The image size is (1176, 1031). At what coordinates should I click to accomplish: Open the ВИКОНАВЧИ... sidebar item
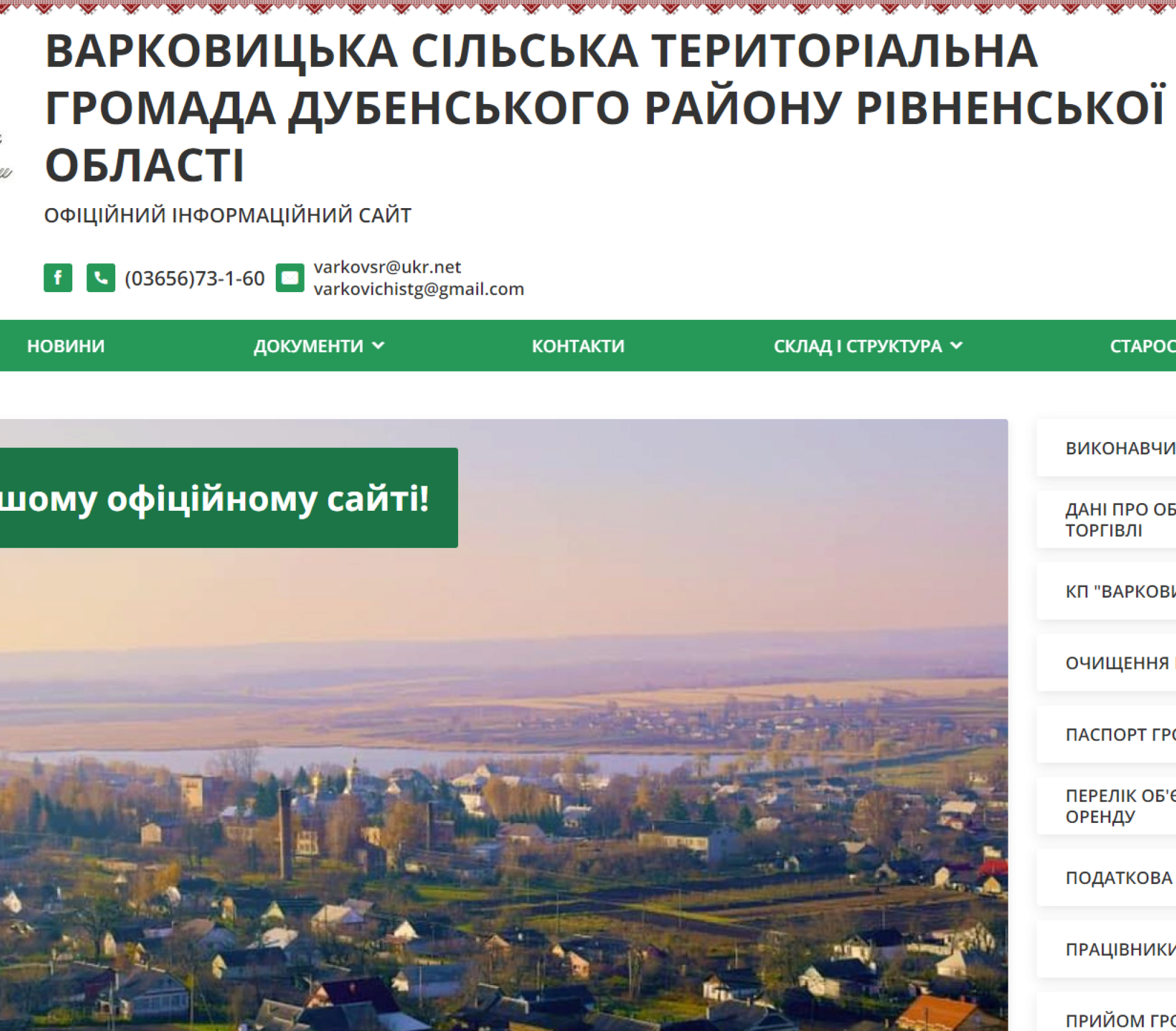(x=1119, y=448)
